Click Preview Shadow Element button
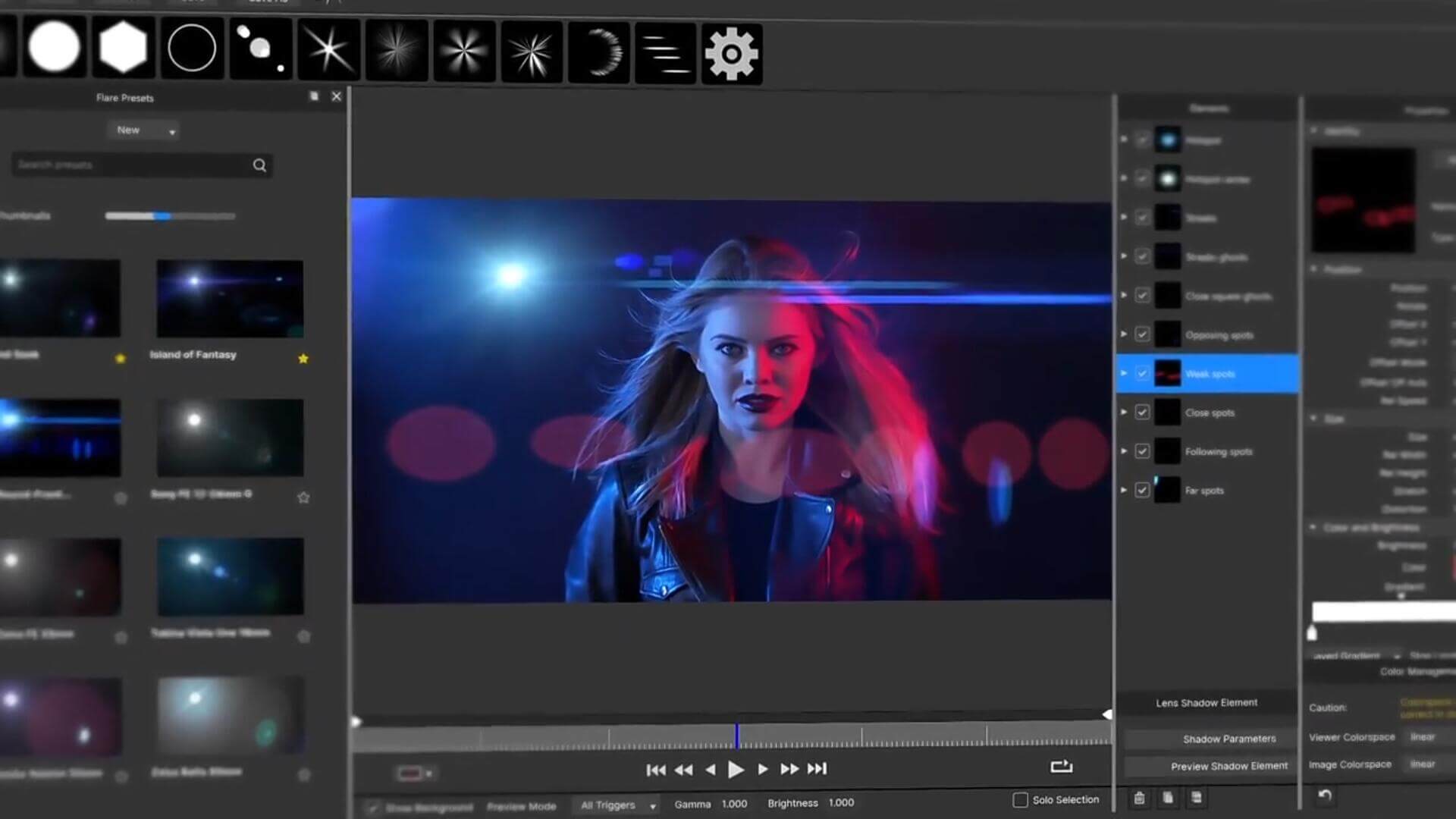The height and width of the screenshot is (819, 1456). (x=1211, y=766)
